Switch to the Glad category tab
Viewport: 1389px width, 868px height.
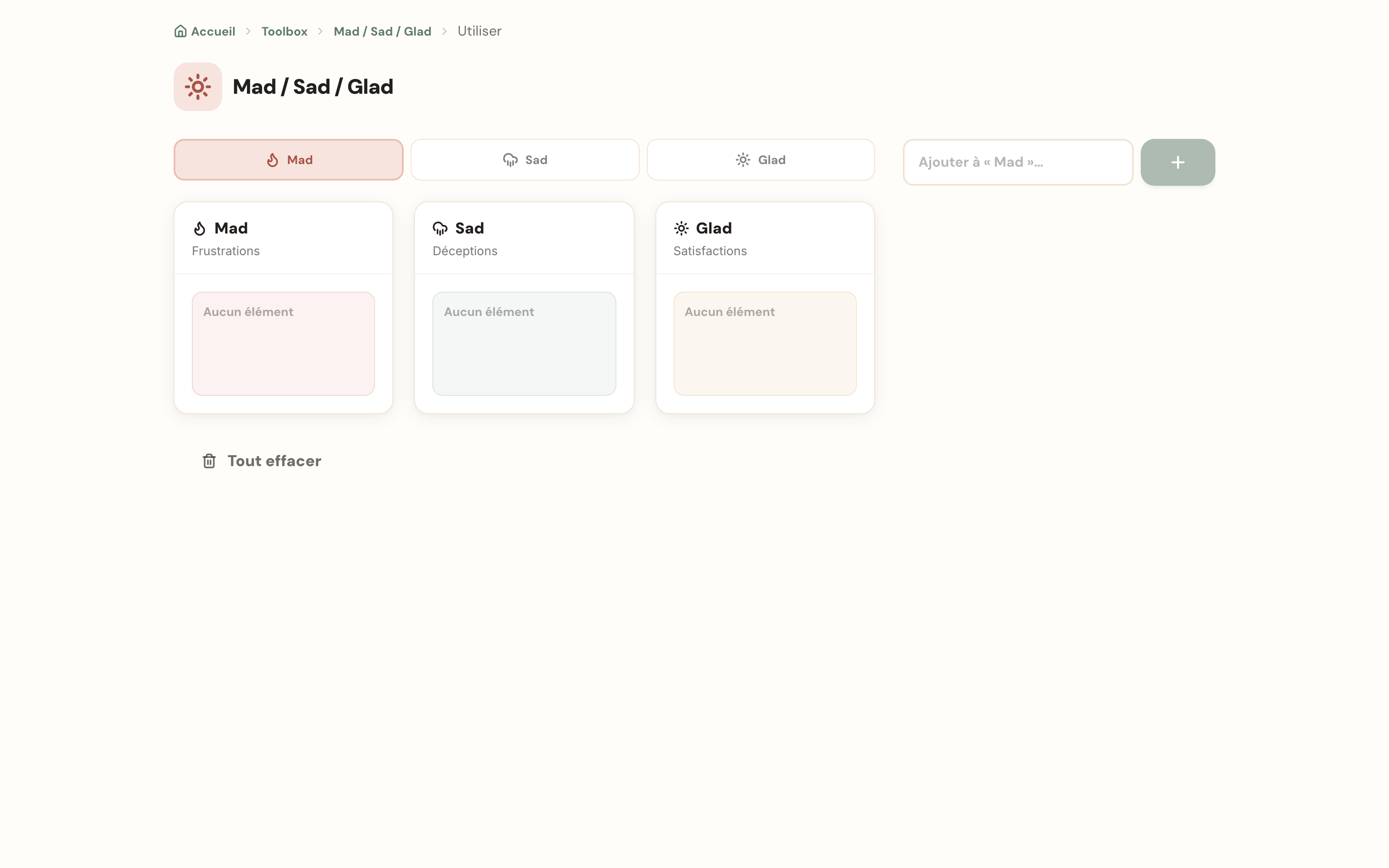pyautogui.click(x=760, y=160)
